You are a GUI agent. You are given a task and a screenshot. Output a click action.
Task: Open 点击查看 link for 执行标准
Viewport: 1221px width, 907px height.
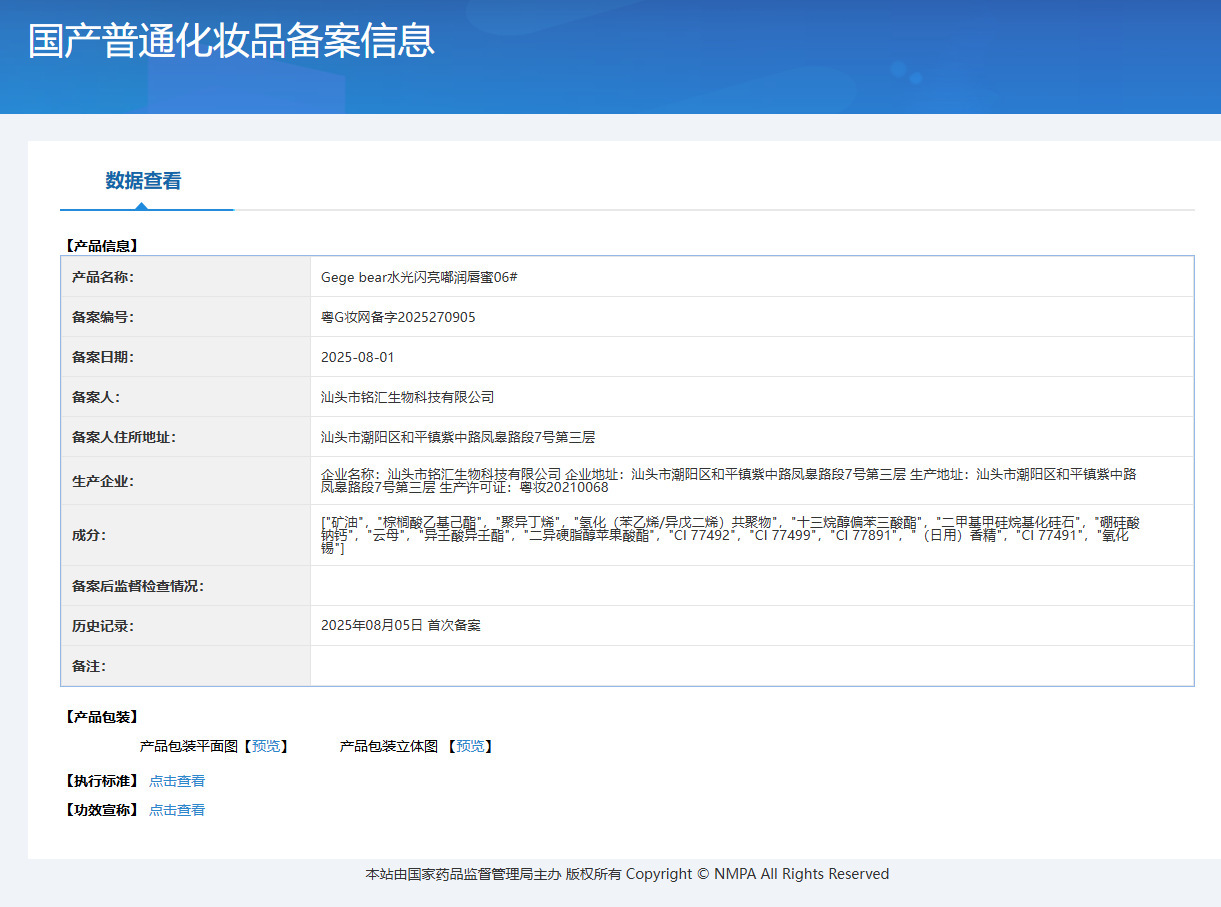[x=177, y=781]
